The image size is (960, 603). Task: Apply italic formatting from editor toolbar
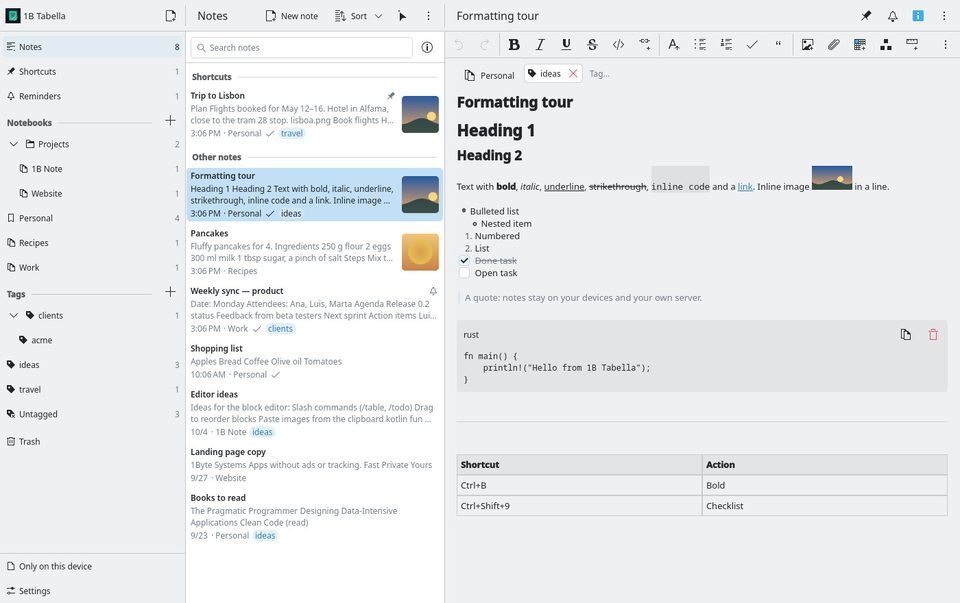click(540, 45)
